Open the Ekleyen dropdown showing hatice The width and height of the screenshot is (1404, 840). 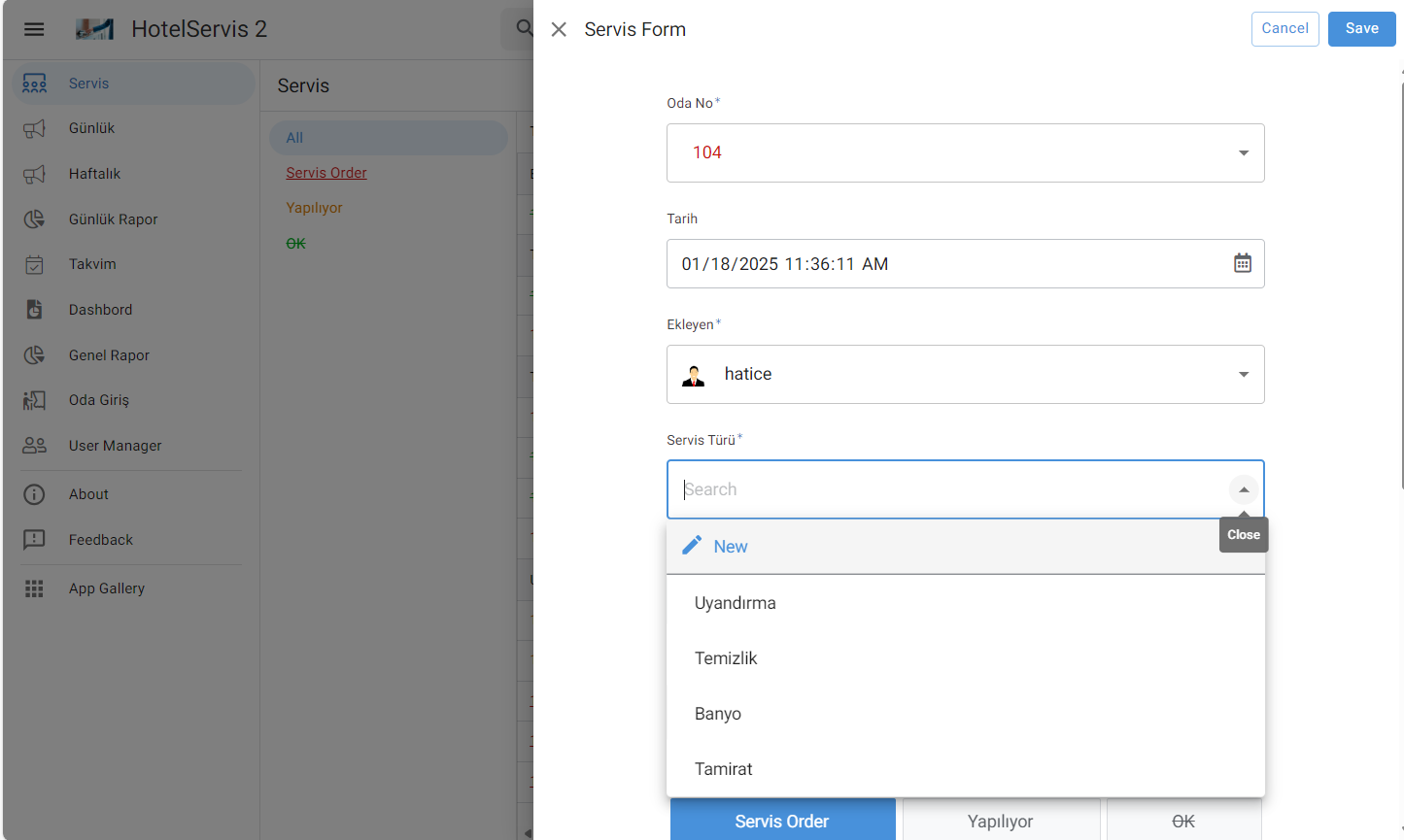(x=1243, y=374)
